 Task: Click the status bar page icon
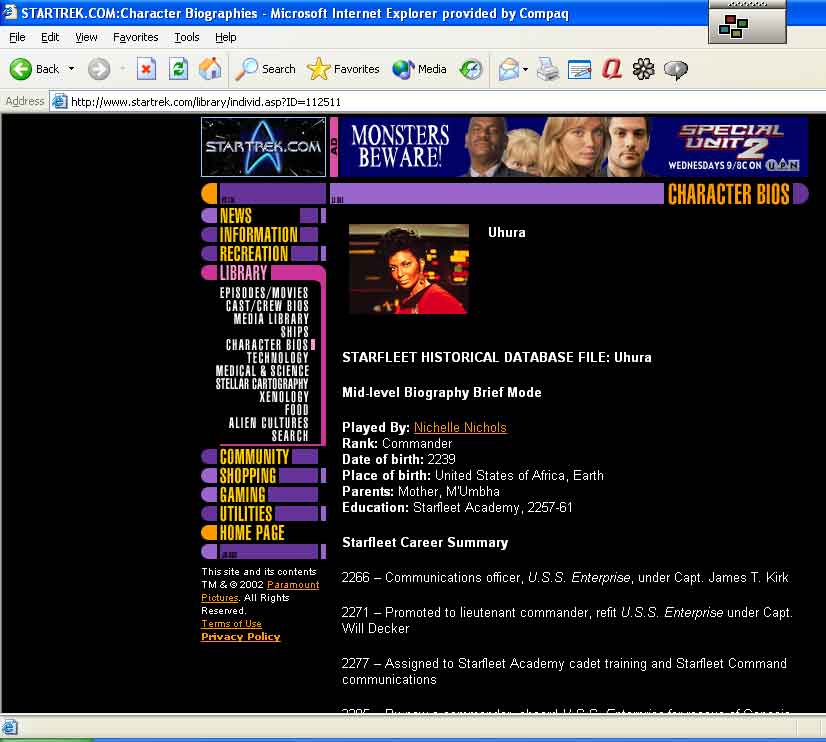point(9,727)
